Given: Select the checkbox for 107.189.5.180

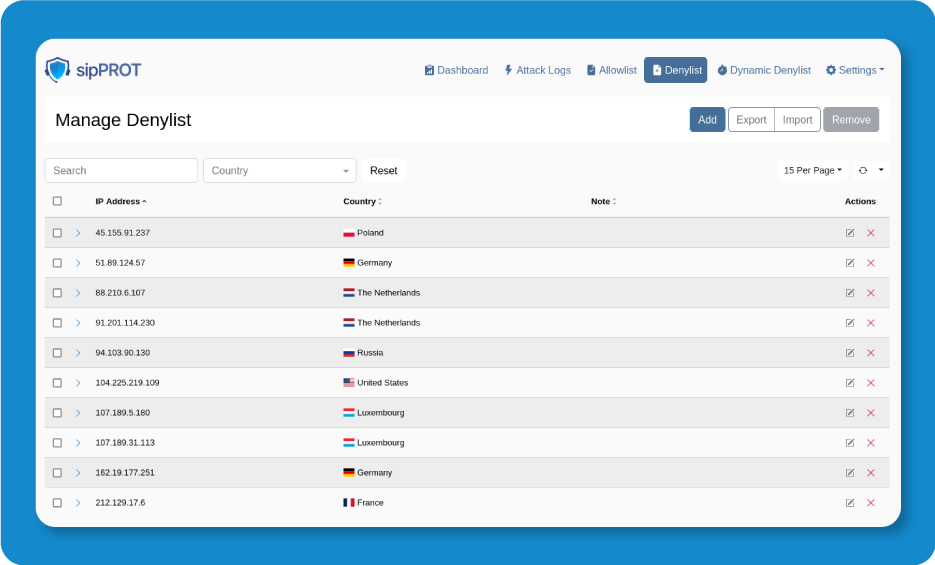Looking at the screenshot, I should [x=57, y=413].
